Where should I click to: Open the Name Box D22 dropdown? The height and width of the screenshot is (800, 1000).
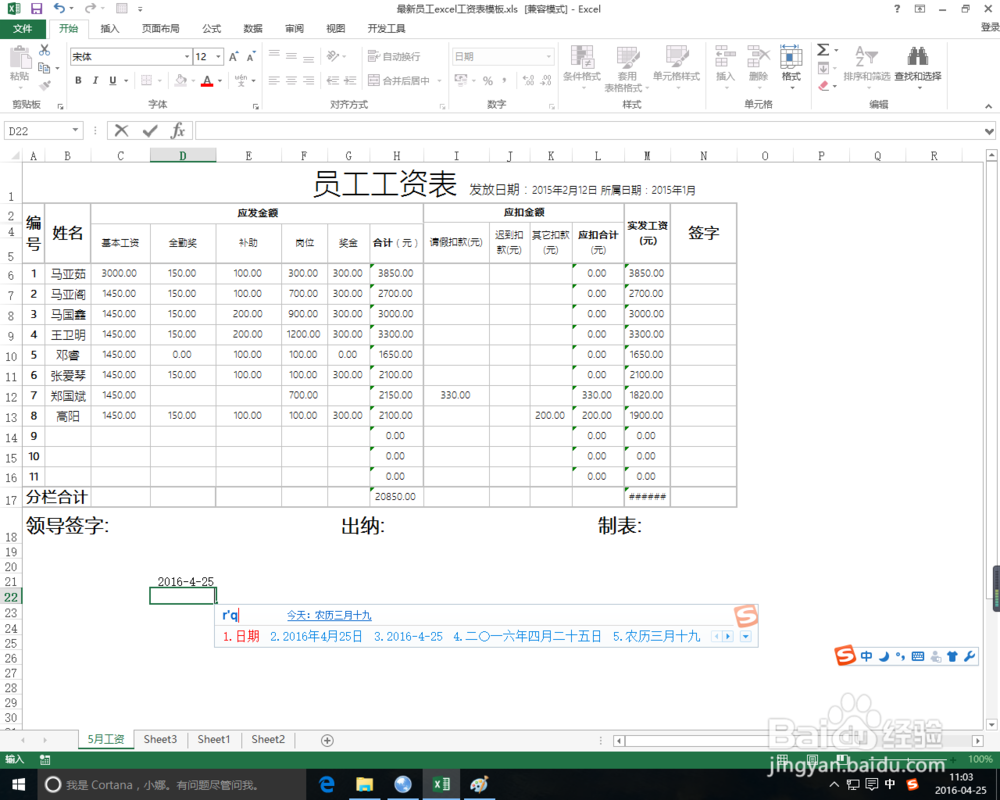point(75,131)
